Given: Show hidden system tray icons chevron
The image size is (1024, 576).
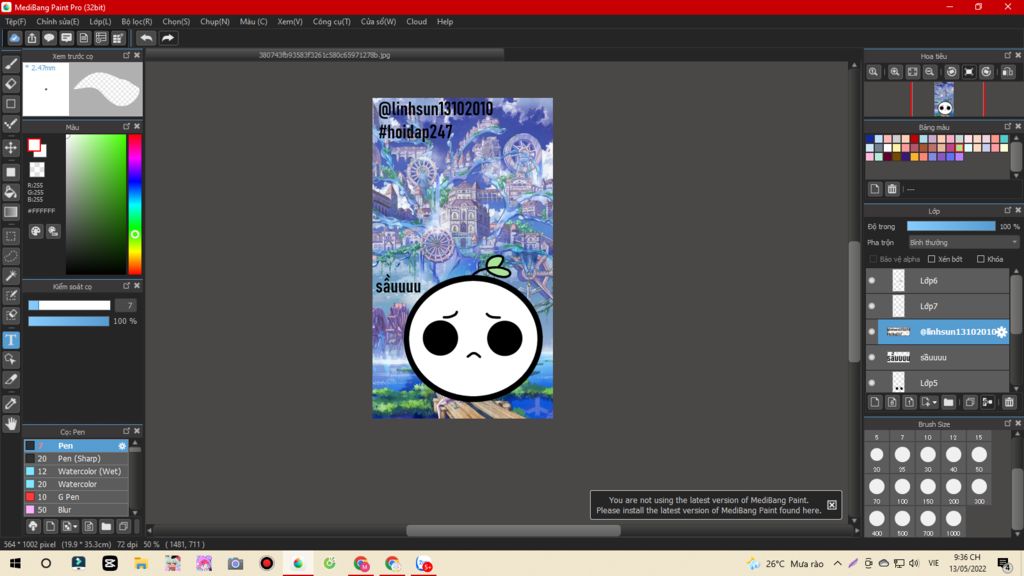Looking at the screenshot, I should click(x=838, y=563).
